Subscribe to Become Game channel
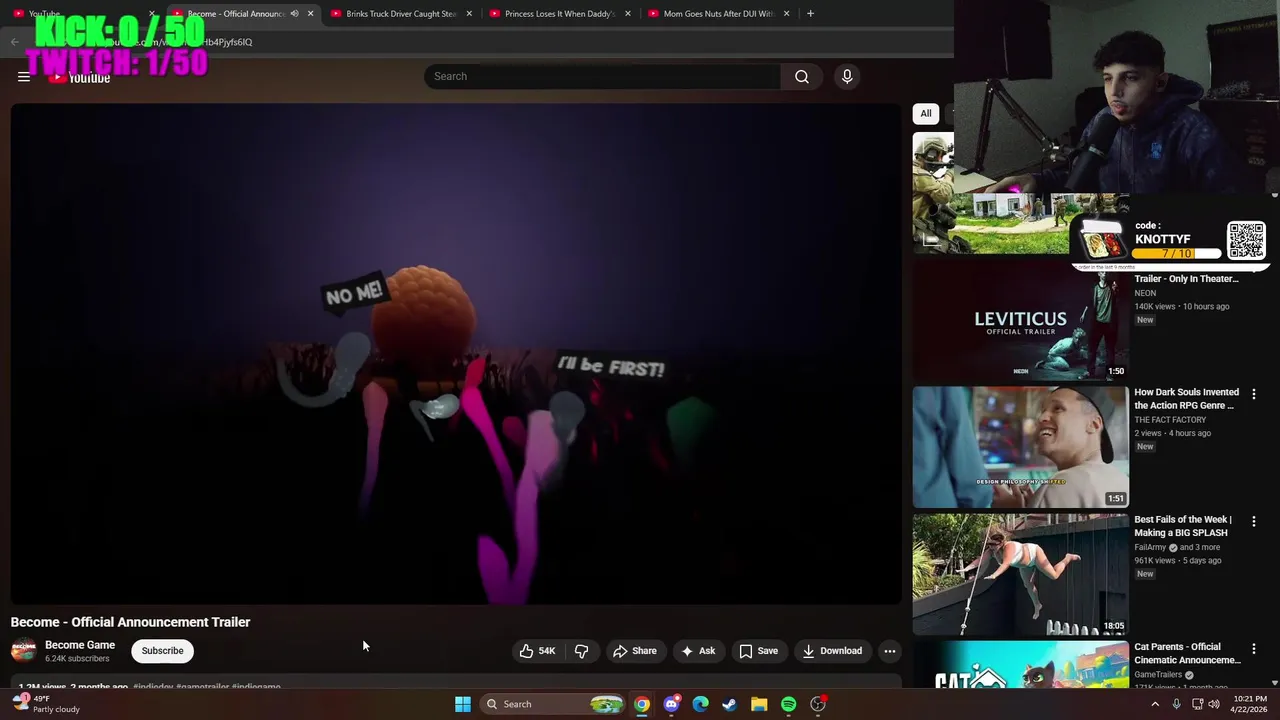 [x=162, y=651]
